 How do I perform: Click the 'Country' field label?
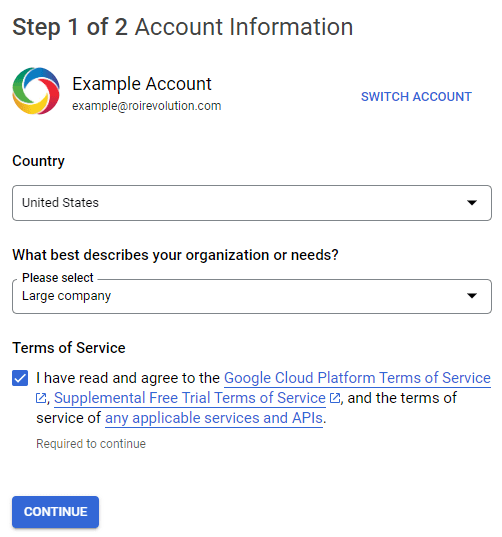coord(38,161)
